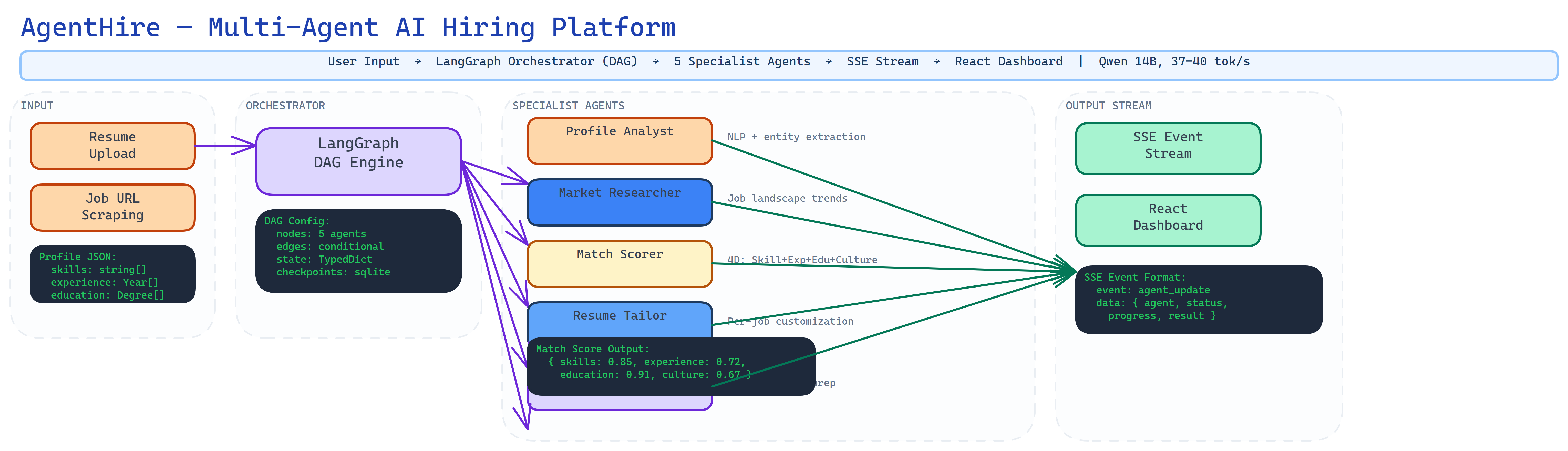Click the 'Profile JSON:' code header
This screenshot has width=1568, height=451.
[77, 257]
